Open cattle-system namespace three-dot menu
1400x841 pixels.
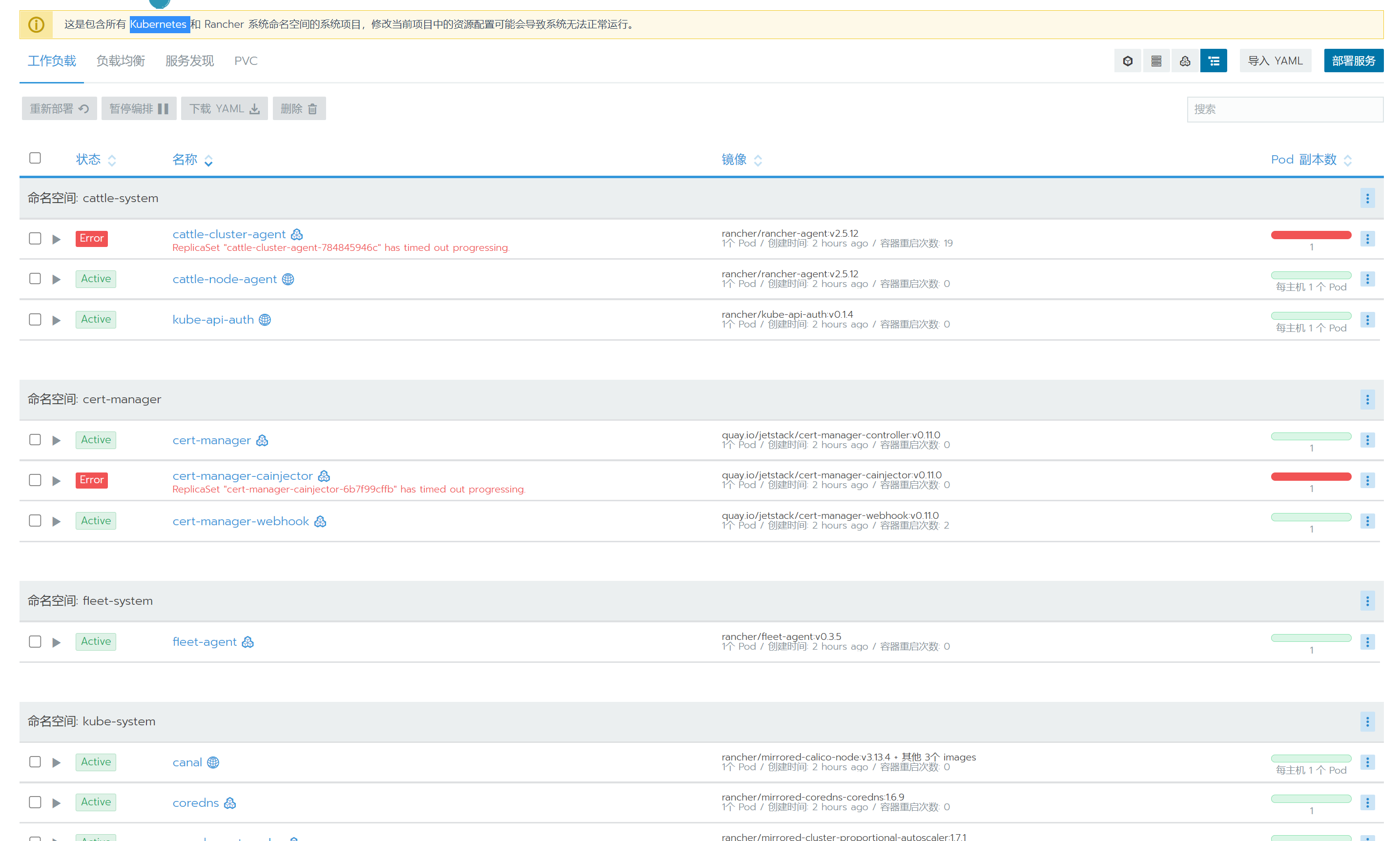(x=1367, y=198)
